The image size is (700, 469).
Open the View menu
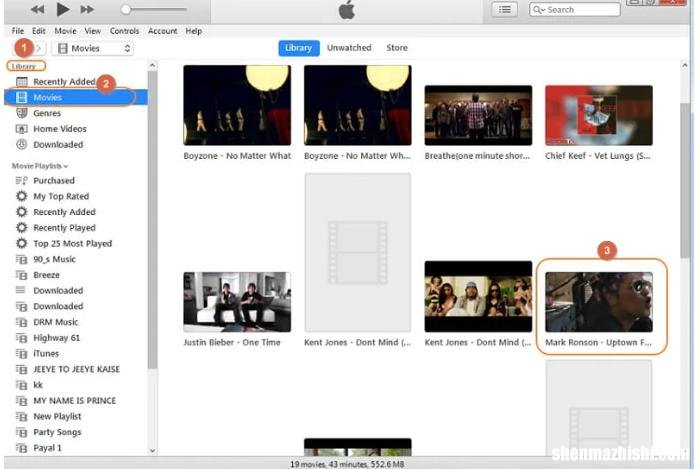coord(92,31)
